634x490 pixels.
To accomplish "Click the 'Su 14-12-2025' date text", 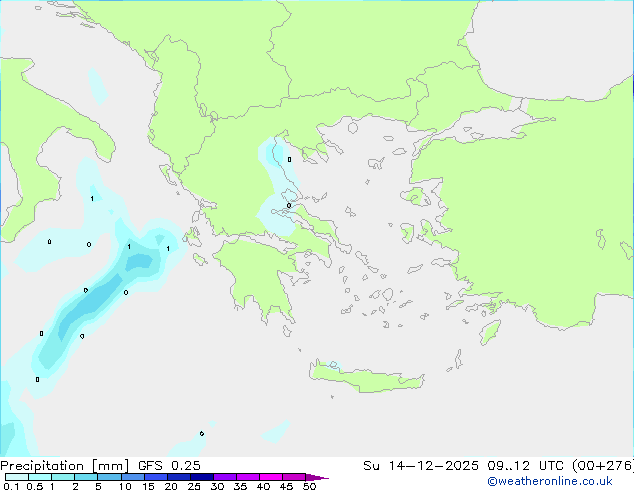I will [x=421, y=466].
